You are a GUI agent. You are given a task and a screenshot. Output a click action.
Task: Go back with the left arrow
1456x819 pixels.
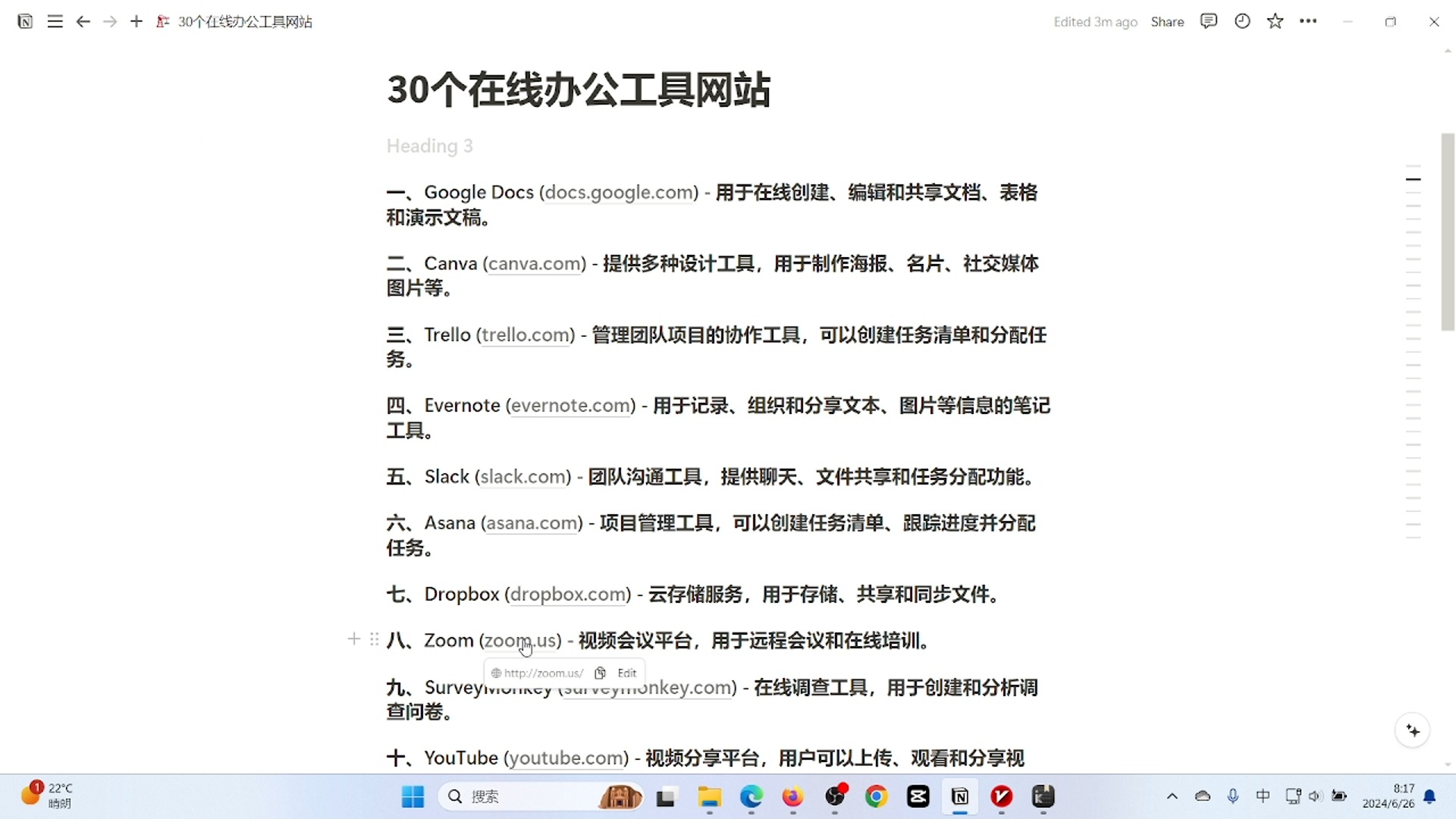pyautogui.click(x=83, y=21)
